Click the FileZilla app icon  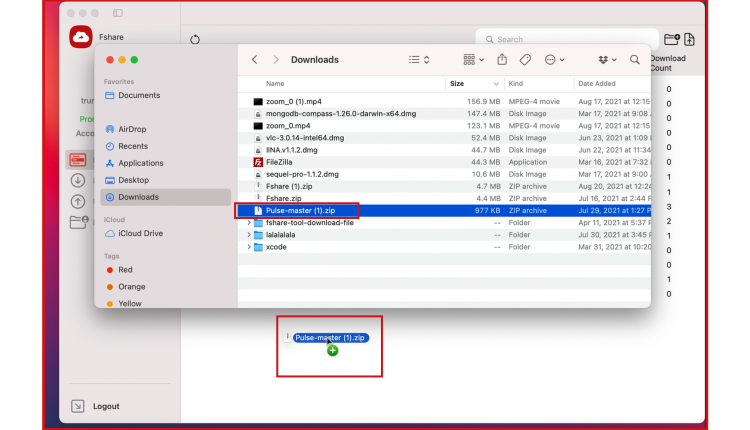point(258,162)
